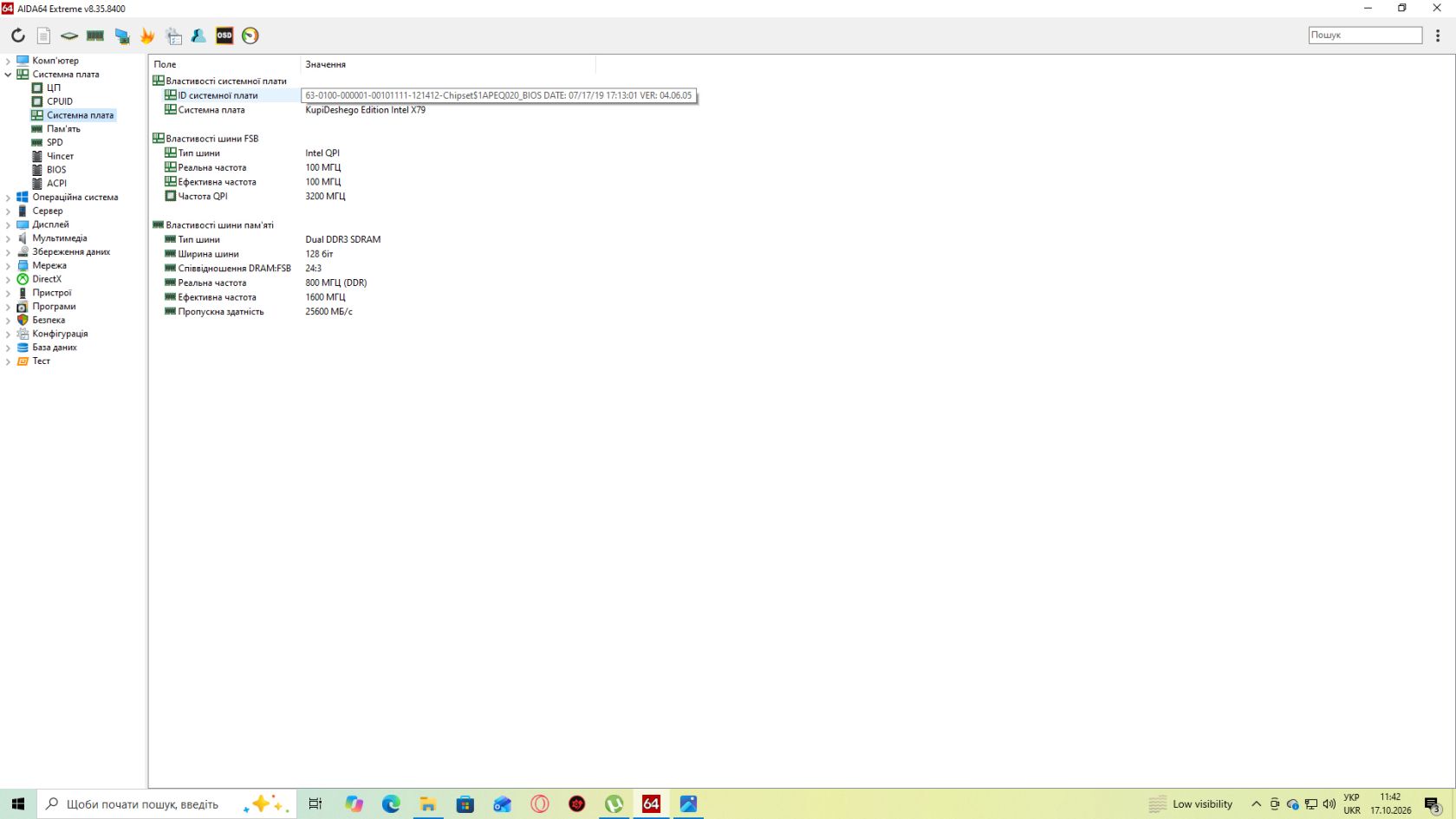Select BIOS in the tree

pyautogui.click(x=56, y=170)
